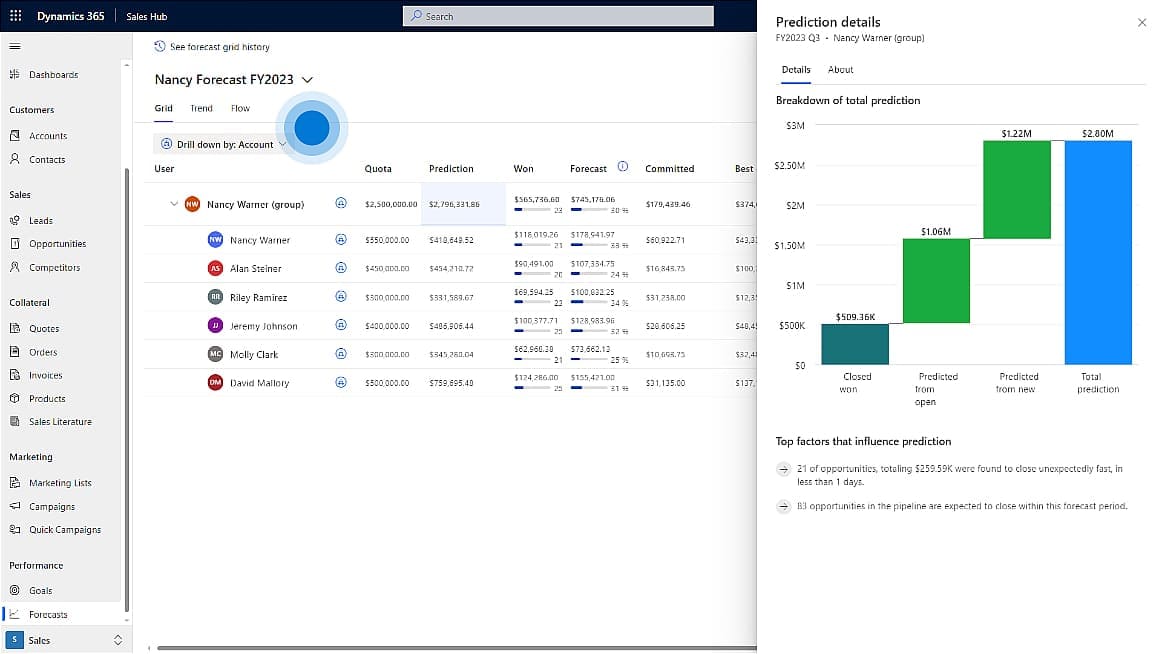Click the Competitors sidebar icon
The height and width of the screenshot is (654, 1162).
pos(15,267)
